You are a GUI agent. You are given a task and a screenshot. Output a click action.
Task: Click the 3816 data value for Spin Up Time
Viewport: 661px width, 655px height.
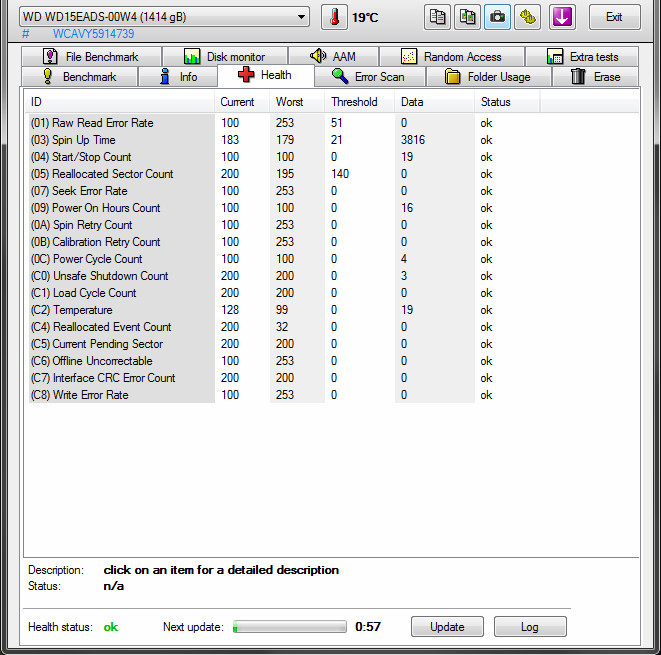coord(413,140)
